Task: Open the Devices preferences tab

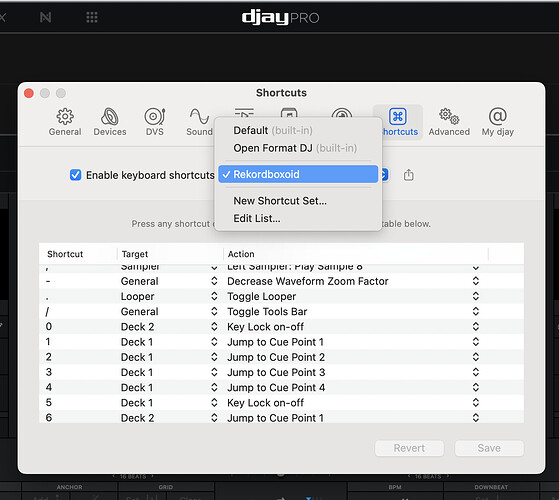Action: pyautogui.click(x=110, y=122)
